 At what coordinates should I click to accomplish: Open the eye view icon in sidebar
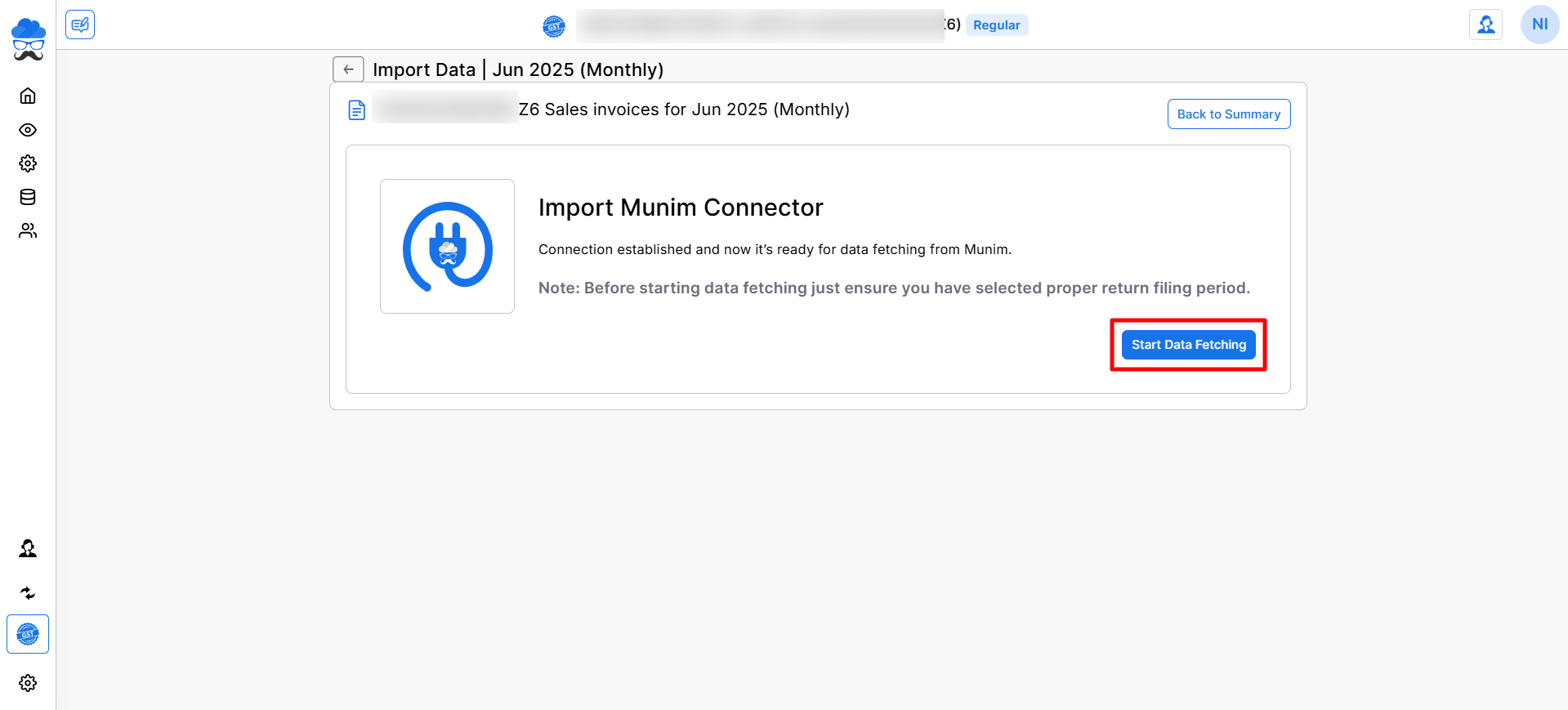tap(28, 130)
